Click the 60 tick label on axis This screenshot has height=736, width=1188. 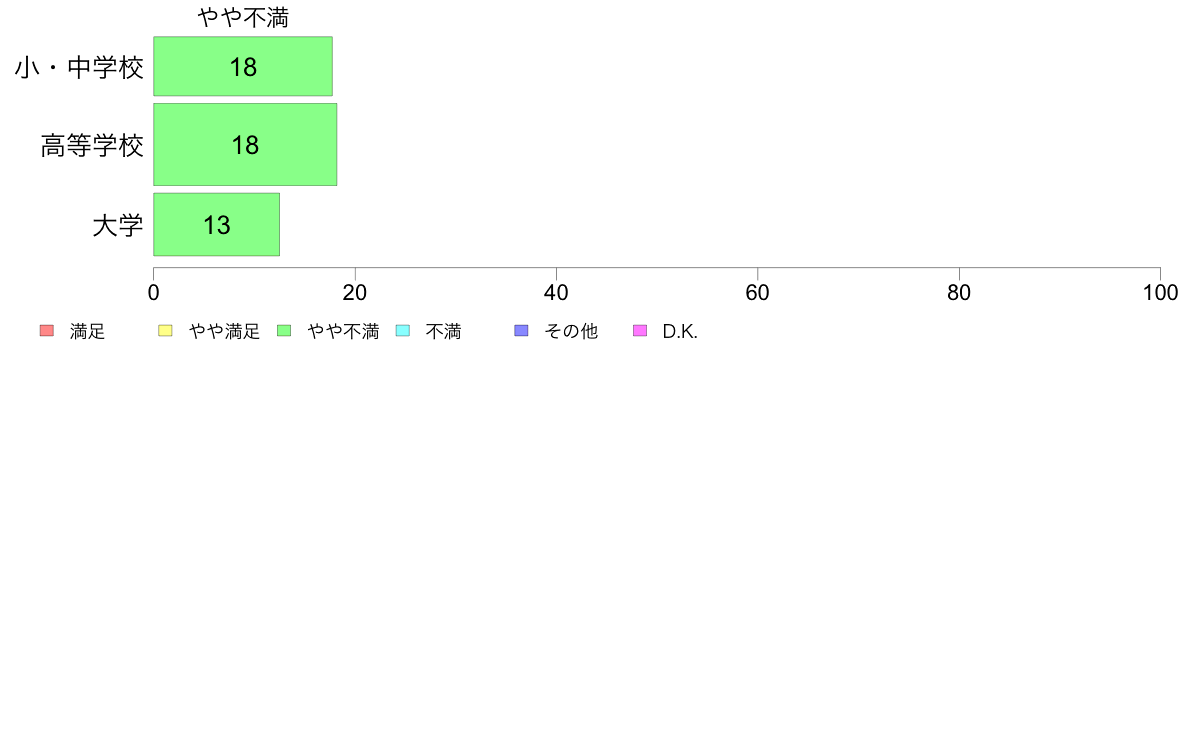(758, 293)
